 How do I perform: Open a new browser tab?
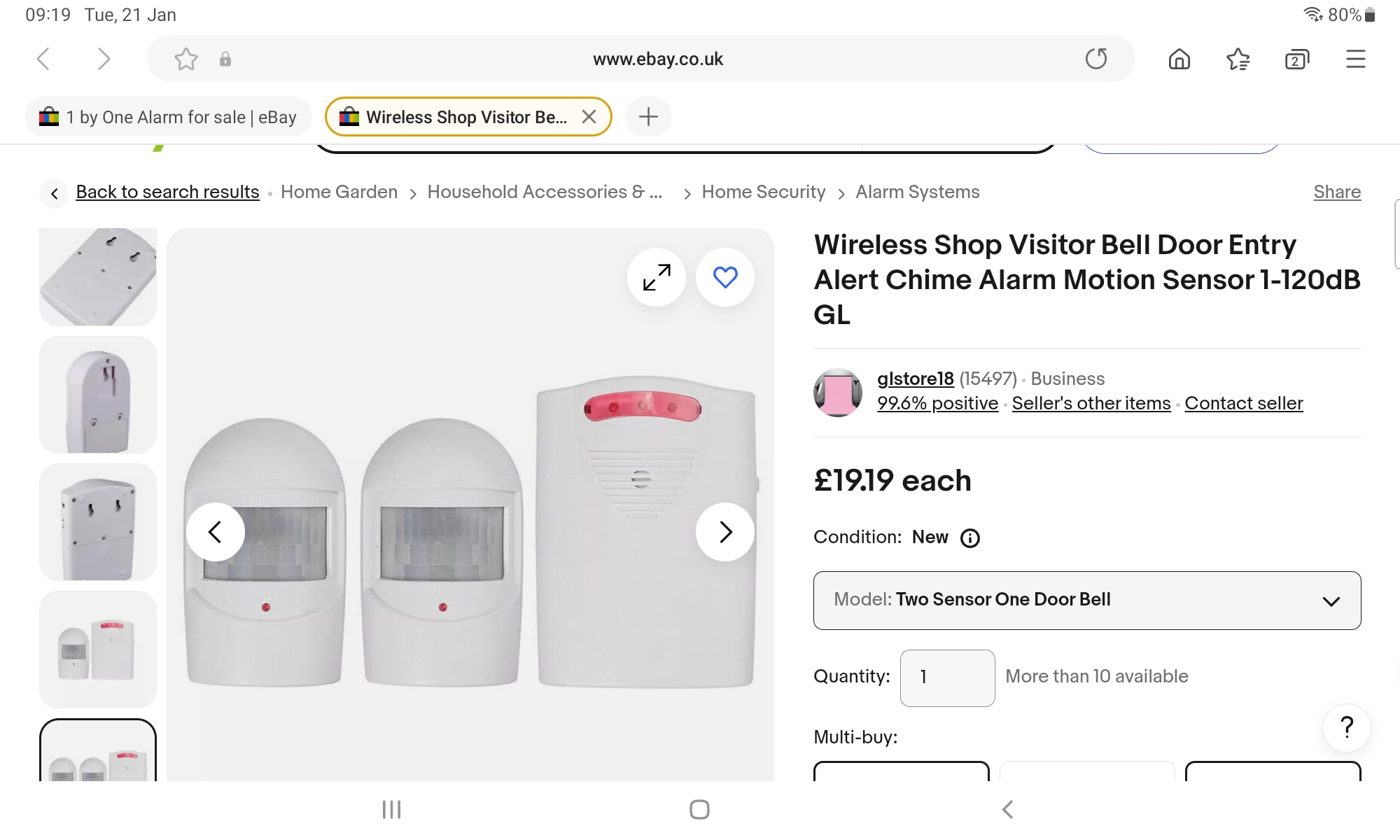648,117
